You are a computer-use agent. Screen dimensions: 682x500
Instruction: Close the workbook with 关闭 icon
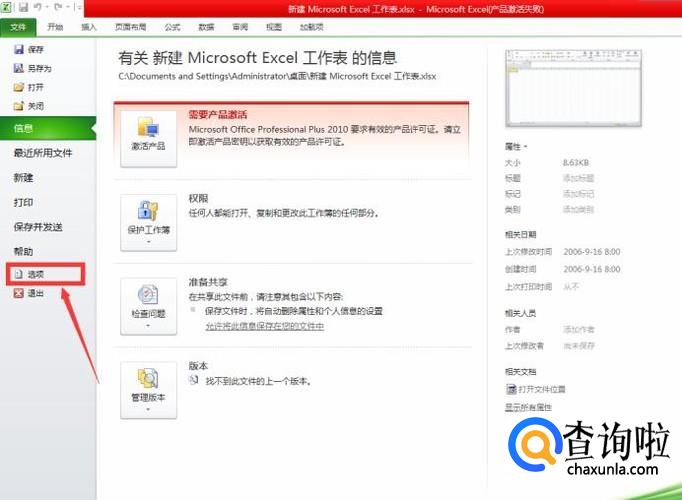[19, 106]
